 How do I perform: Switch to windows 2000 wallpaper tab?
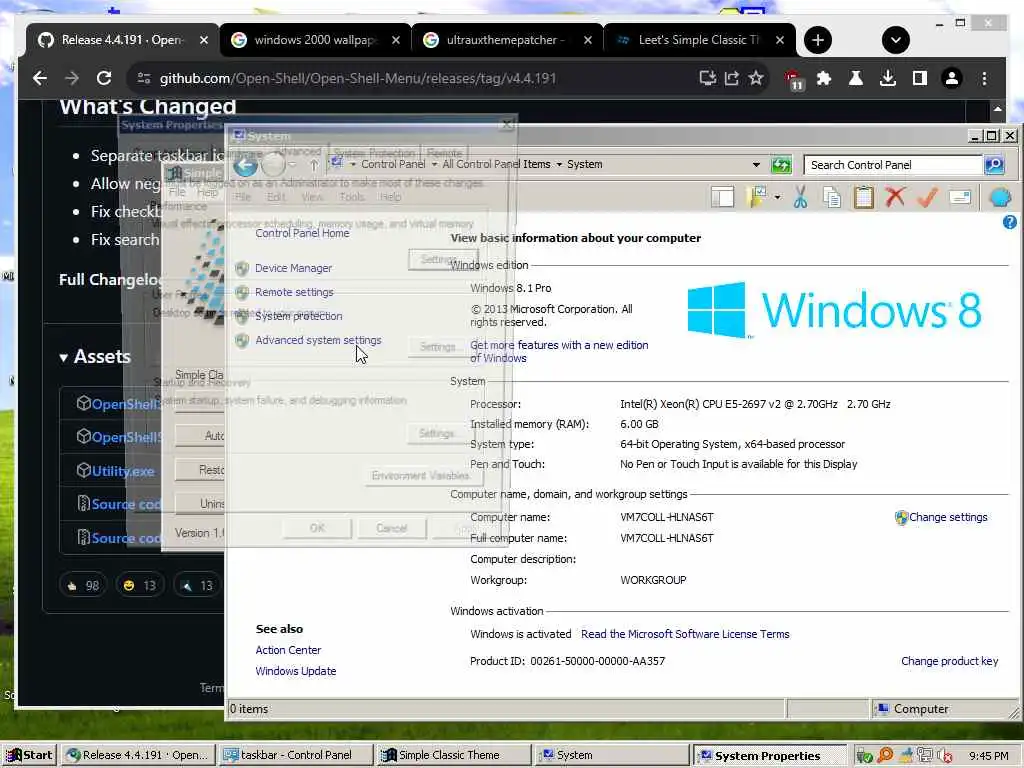coord(315,40)
